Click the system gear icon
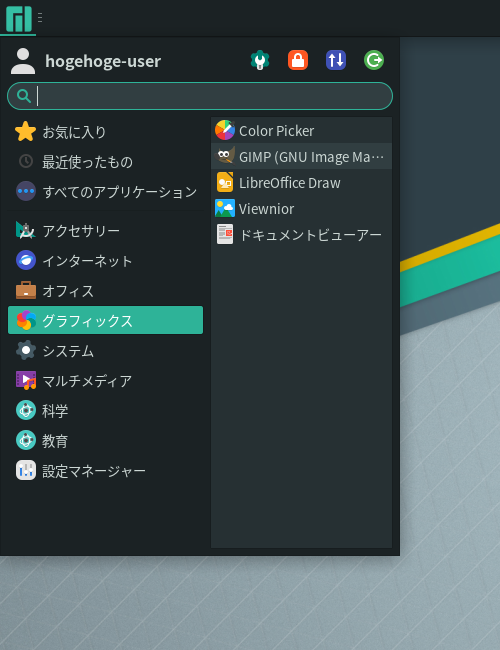The width and height of the screenshot is (500, 650). point(26,350)
